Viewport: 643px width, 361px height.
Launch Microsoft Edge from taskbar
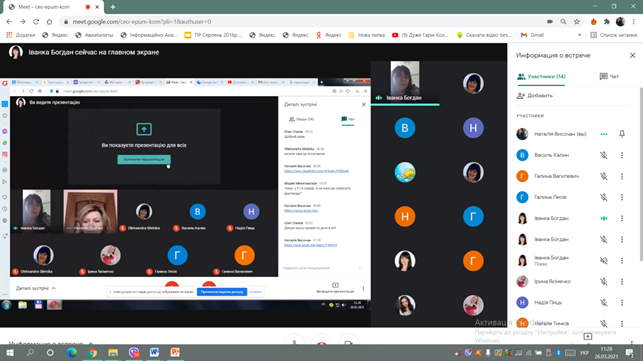(x=72, y=352)
